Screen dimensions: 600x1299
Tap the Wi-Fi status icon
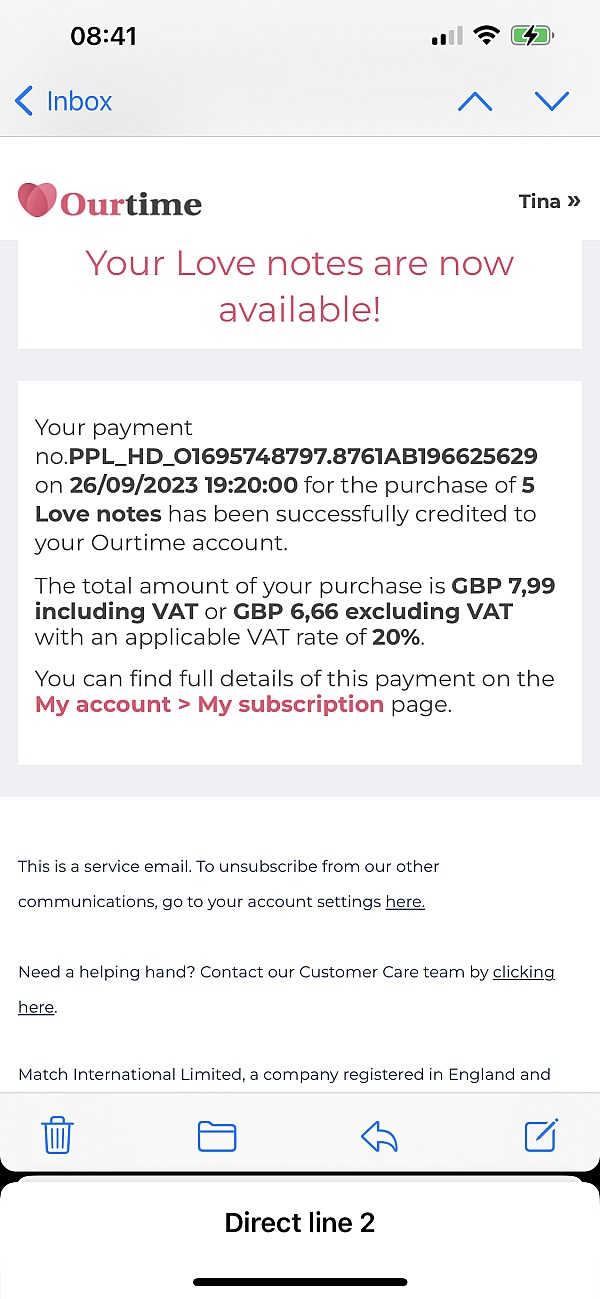[x=487, y=37]
